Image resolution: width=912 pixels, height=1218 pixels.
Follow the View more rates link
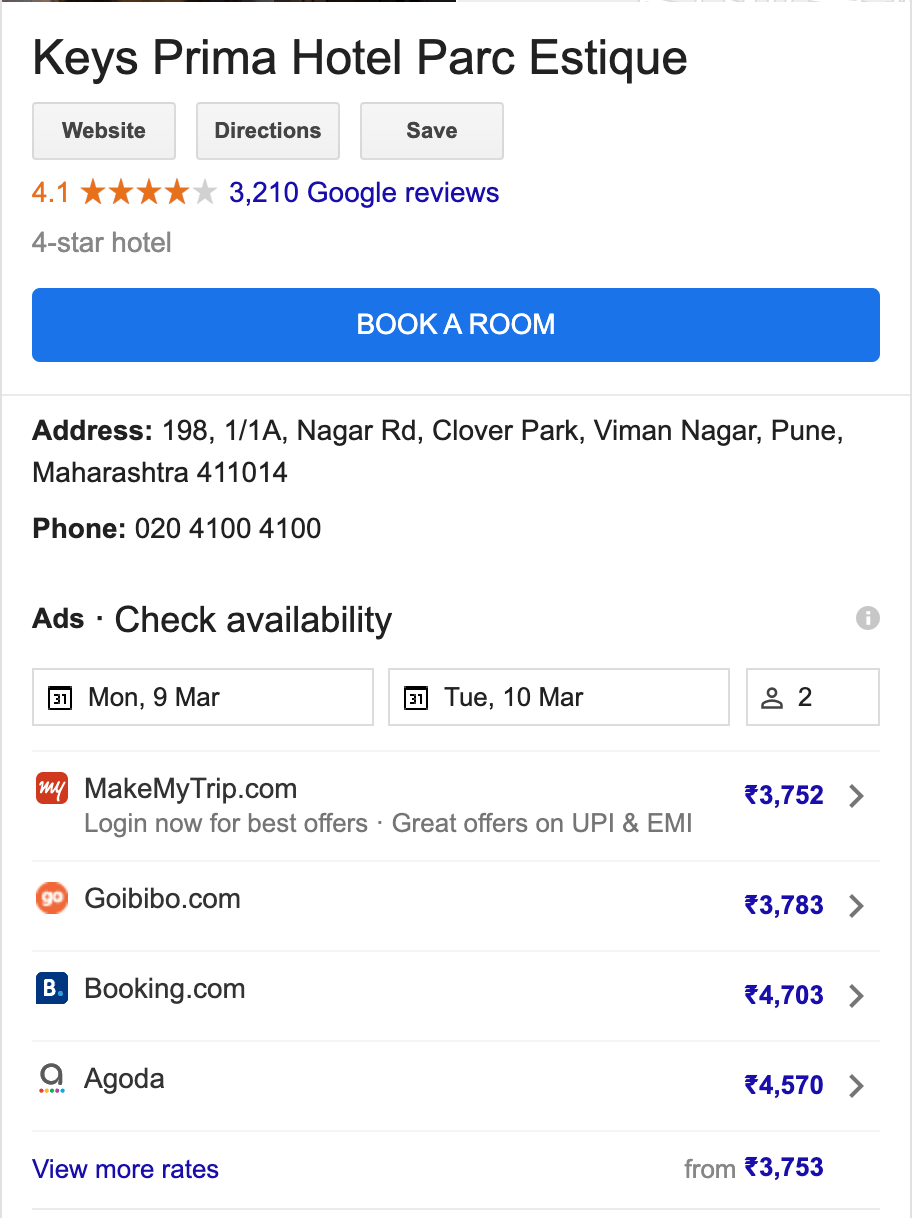coord(126,1169)
